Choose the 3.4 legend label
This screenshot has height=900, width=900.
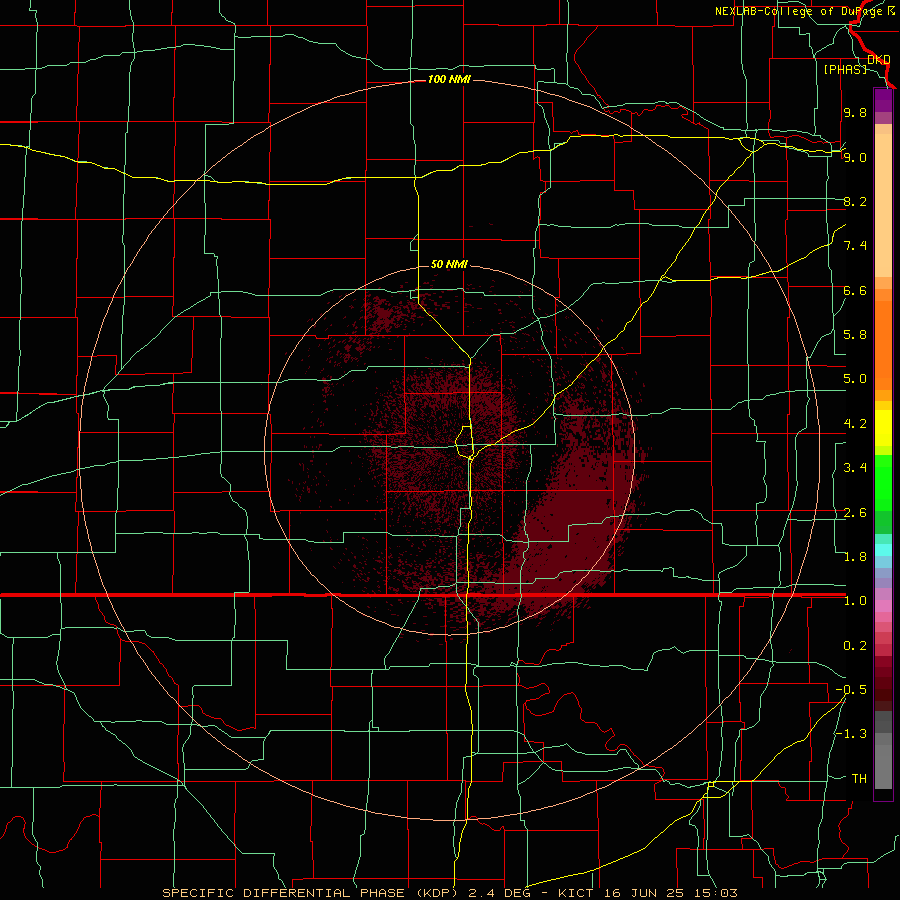tap(855, 468)
